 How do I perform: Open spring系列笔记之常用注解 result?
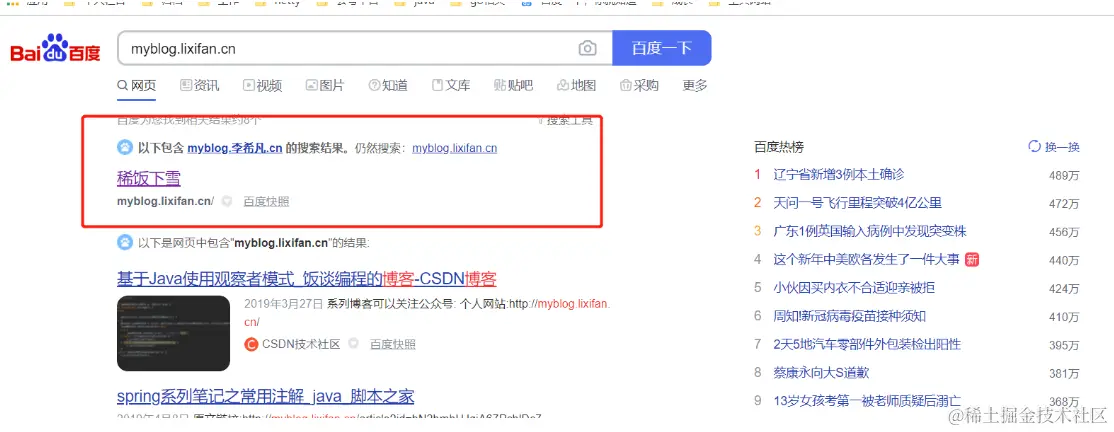pos(266,396)
